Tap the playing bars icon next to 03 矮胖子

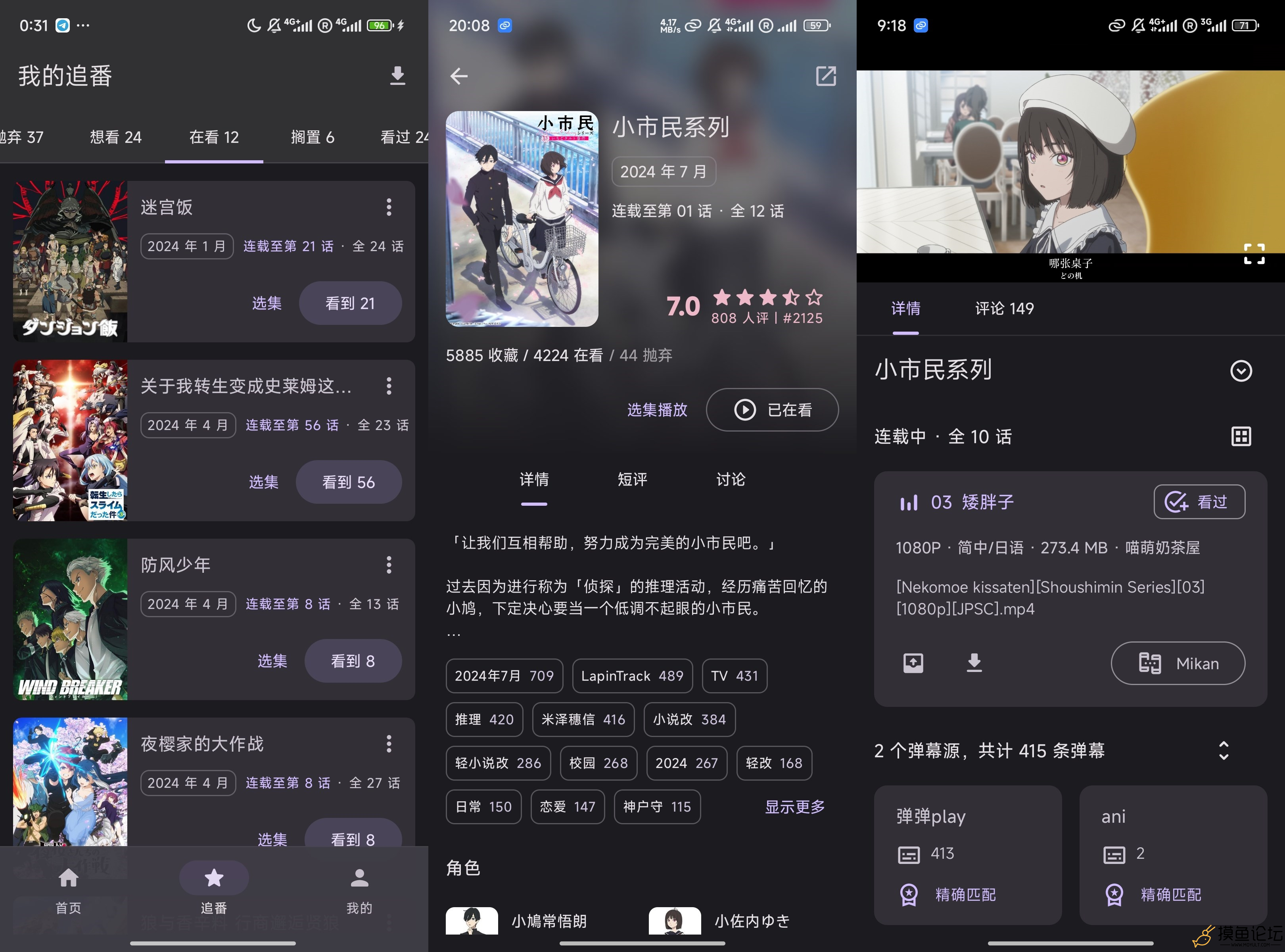point(909,503)
